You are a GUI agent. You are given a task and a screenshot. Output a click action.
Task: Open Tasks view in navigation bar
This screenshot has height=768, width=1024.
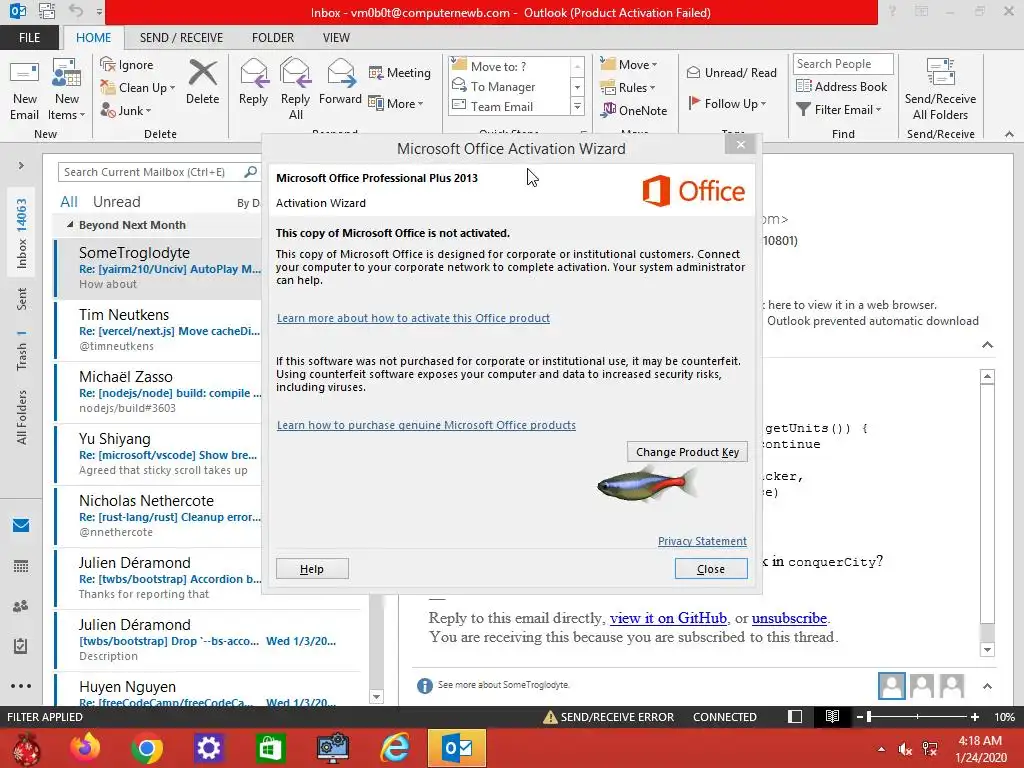21,646
